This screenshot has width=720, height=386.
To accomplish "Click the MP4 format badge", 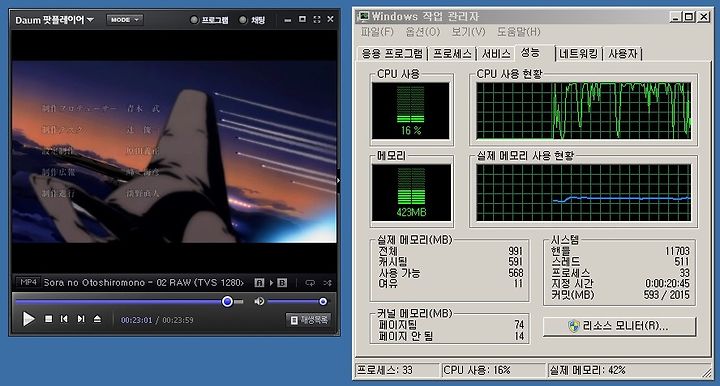I will coord(28,282).
